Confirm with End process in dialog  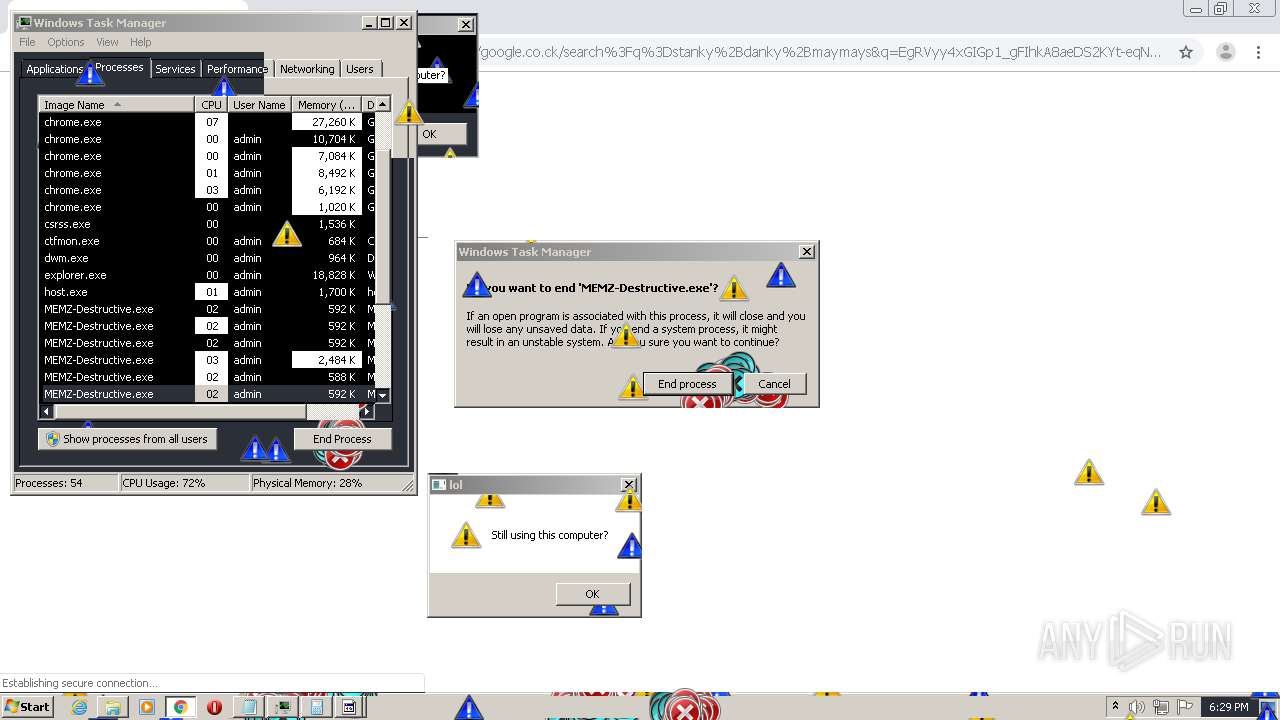[x=687, y=384]
